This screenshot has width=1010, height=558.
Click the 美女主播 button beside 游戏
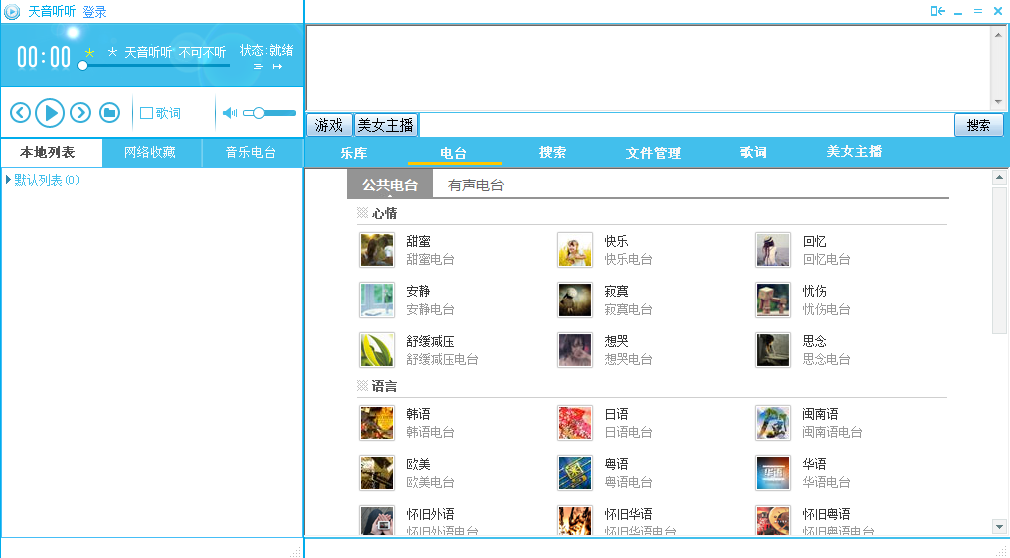click(386, 125)
